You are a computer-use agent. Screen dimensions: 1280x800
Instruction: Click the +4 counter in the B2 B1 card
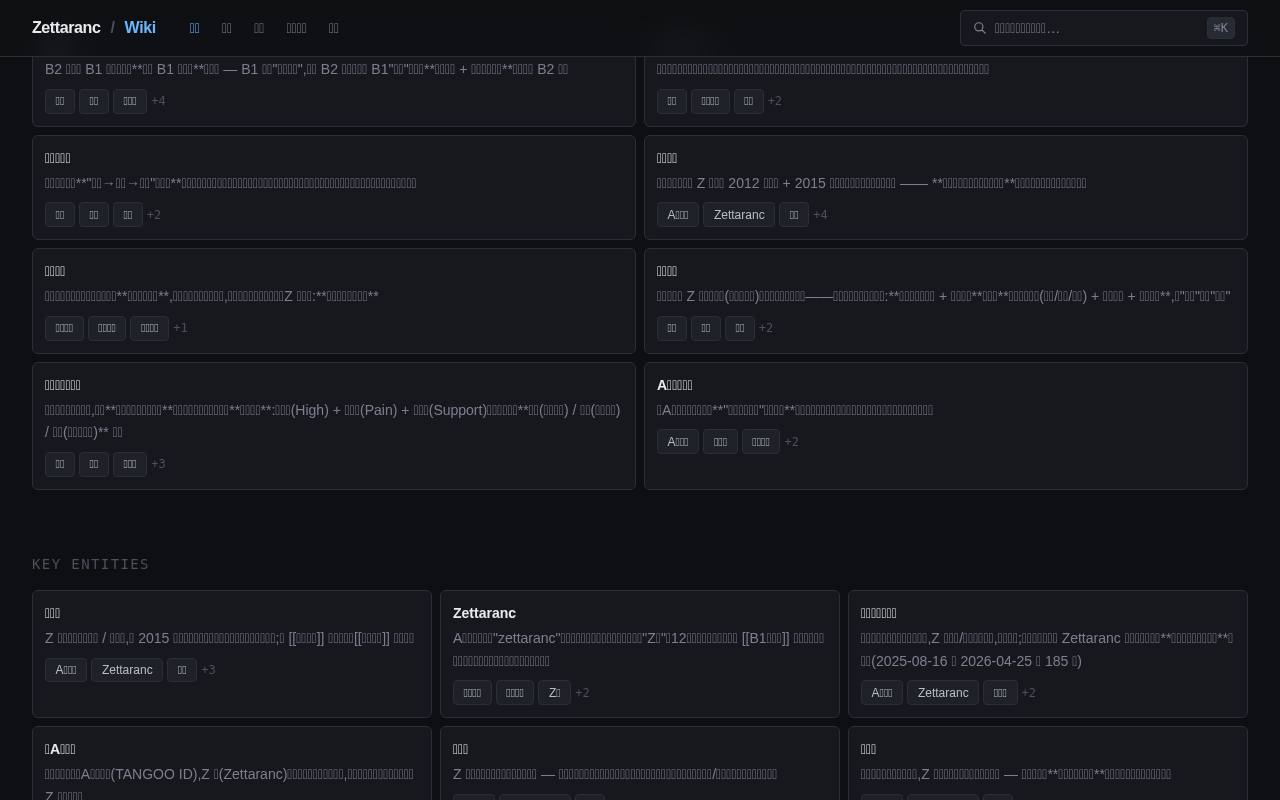click(x=158, y=101)
